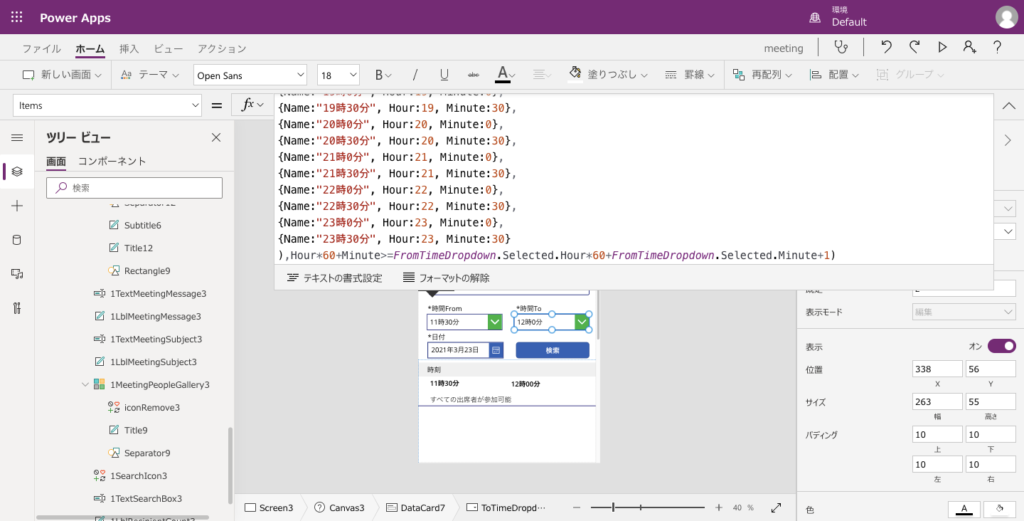Open the app launcher waffle icon
Screen dimensions: 1024x521
point(17,18)
